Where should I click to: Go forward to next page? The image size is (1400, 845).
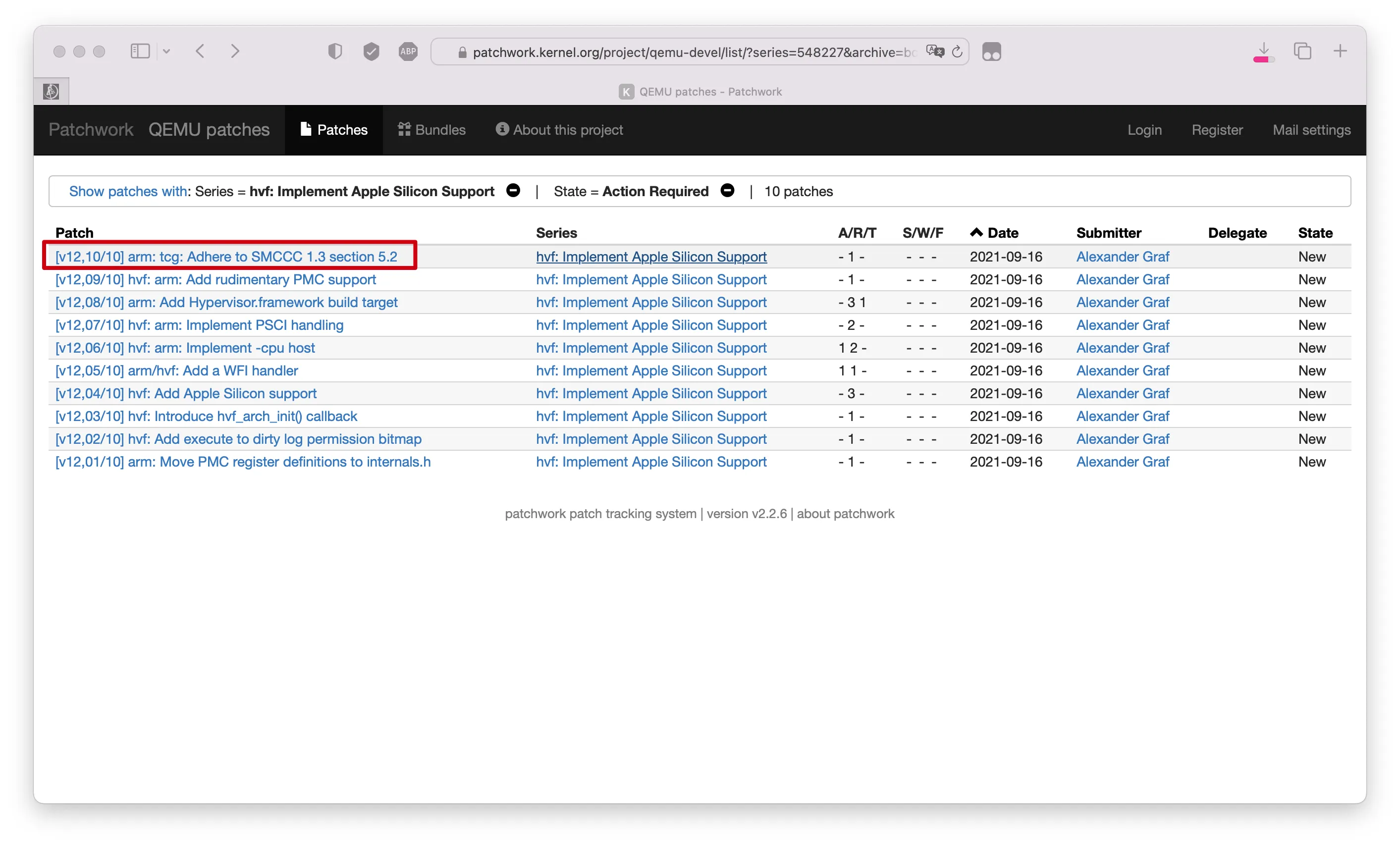click(235, 51)
